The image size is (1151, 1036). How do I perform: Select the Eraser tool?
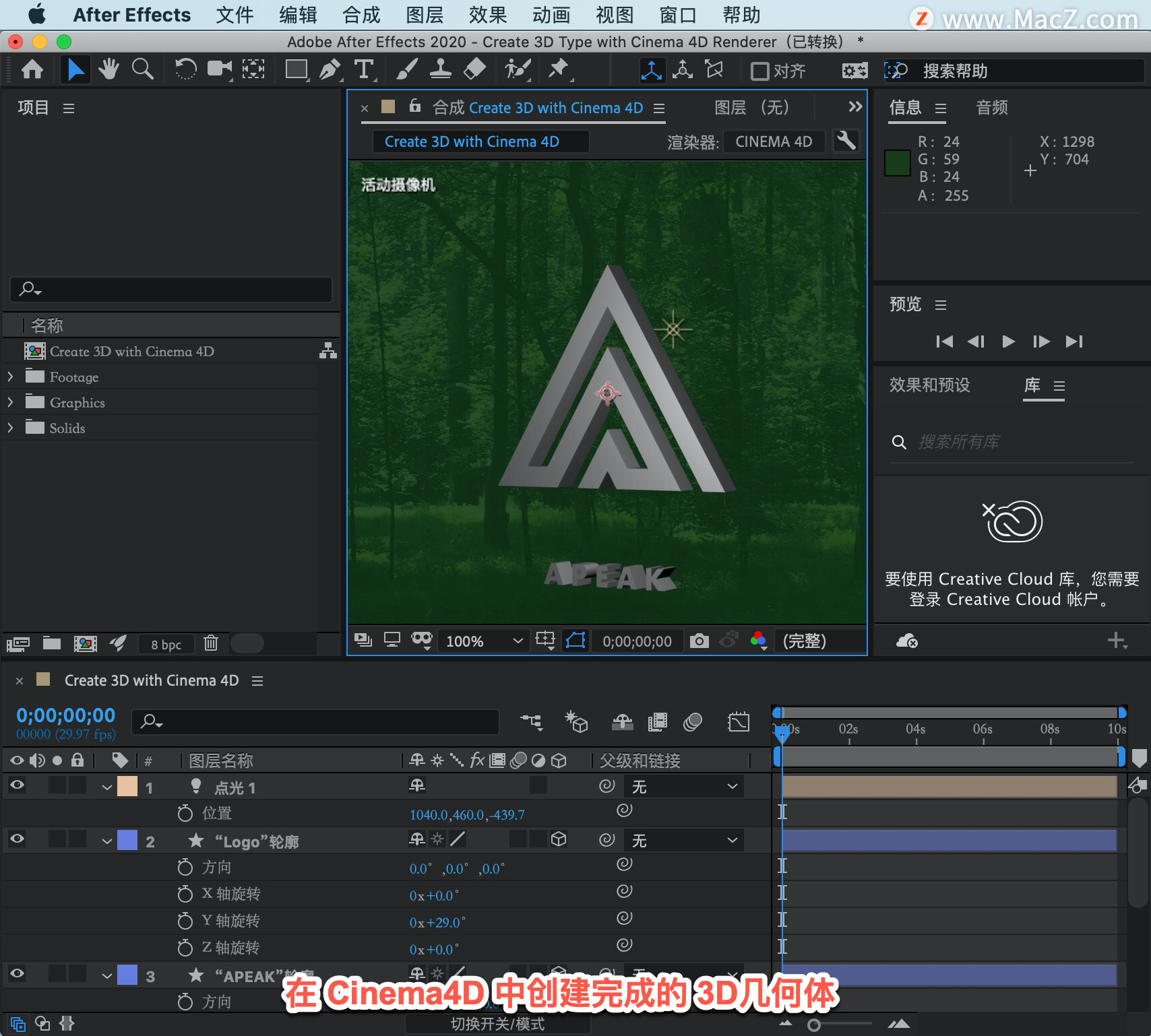click(475, 69)
